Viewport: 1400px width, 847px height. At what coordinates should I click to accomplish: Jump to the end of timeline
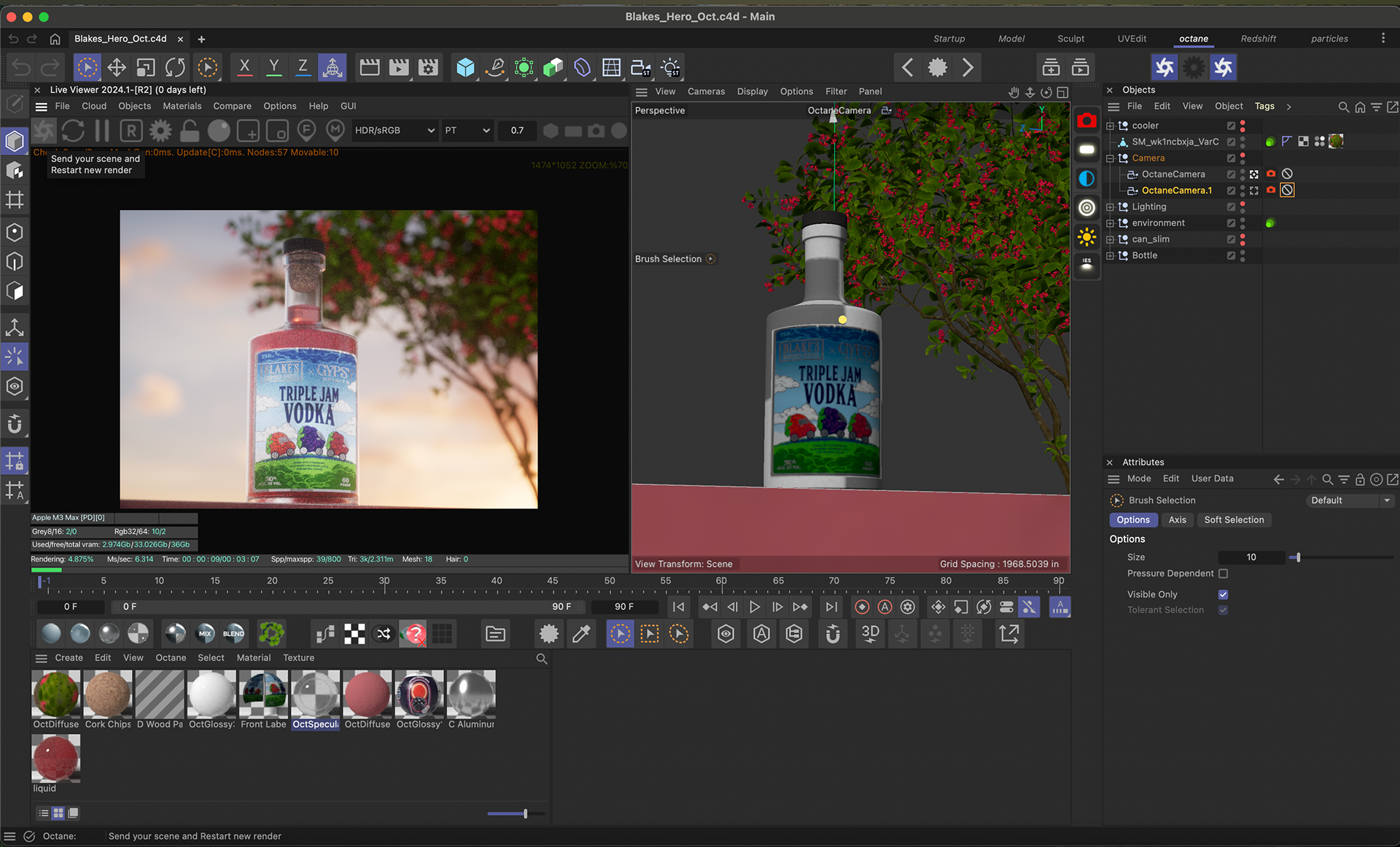[x=831, y=607]
